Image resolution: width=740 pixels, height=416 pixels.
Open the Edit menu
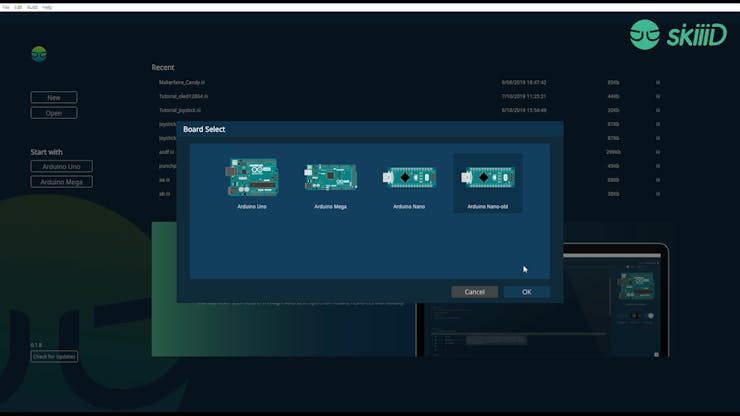point(18,8)
